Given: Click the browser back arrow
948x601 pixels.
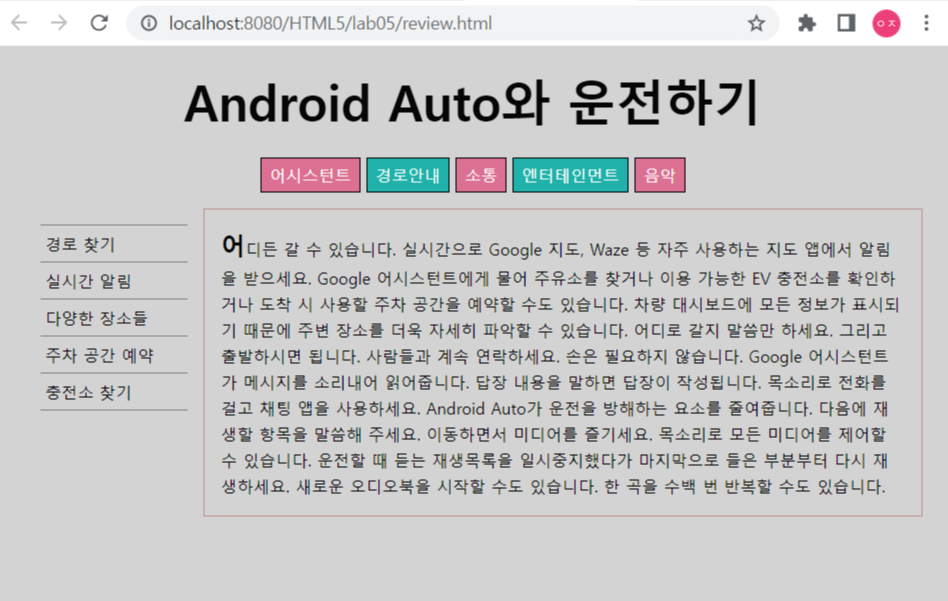Looking at the screenshot, I should click(x=19, y=23).
